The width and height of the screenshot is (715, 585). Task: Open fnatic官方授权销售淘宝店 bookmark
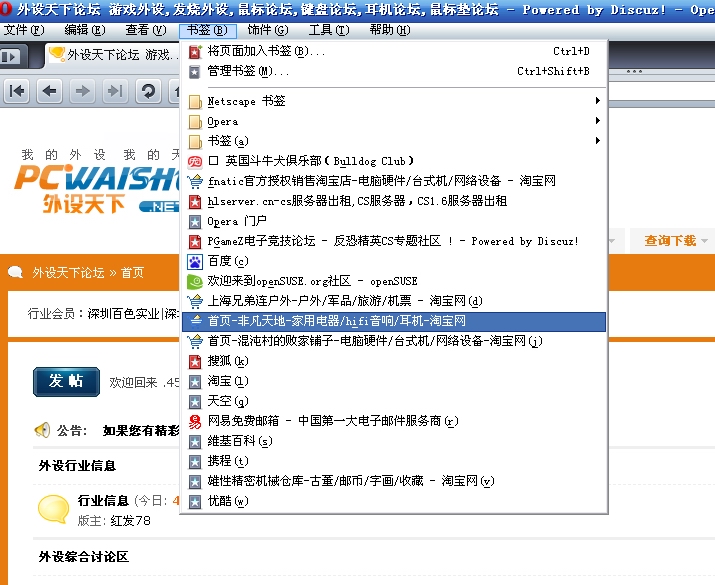coord(394,181)
